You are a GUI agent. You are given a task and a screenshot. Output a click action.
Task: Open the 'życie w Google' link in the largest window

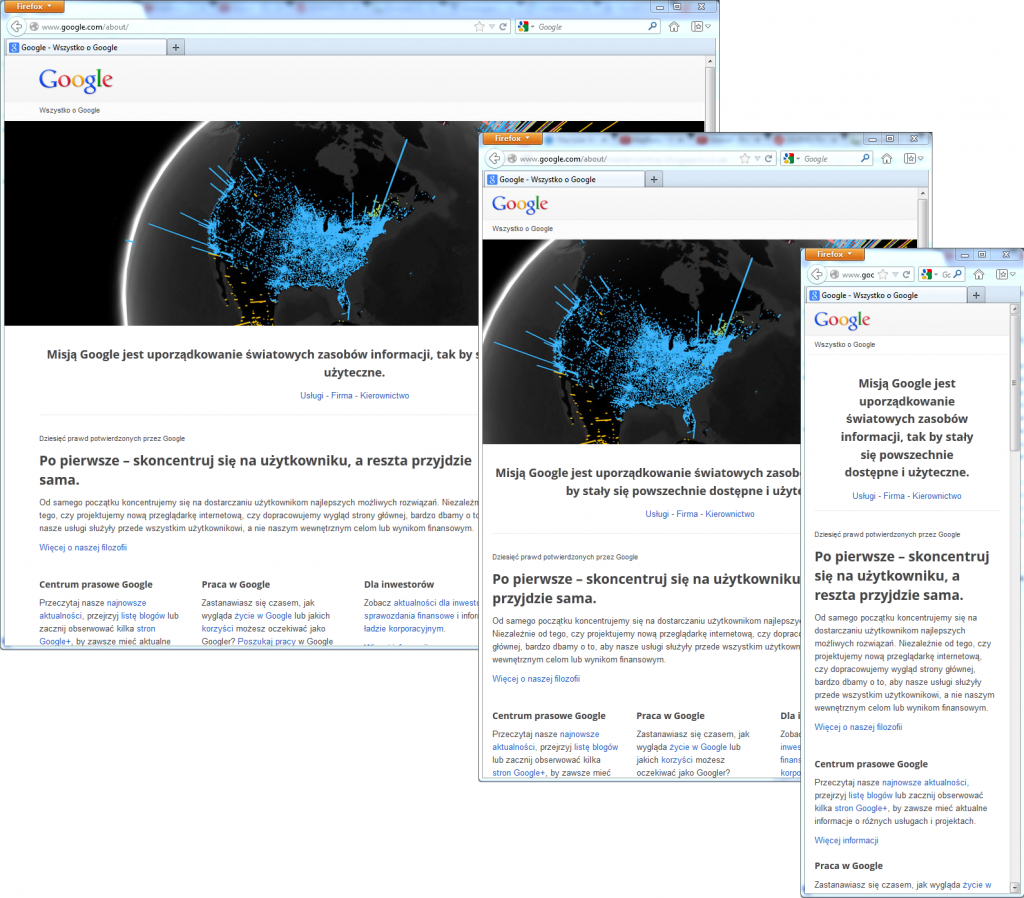point(263,616)
